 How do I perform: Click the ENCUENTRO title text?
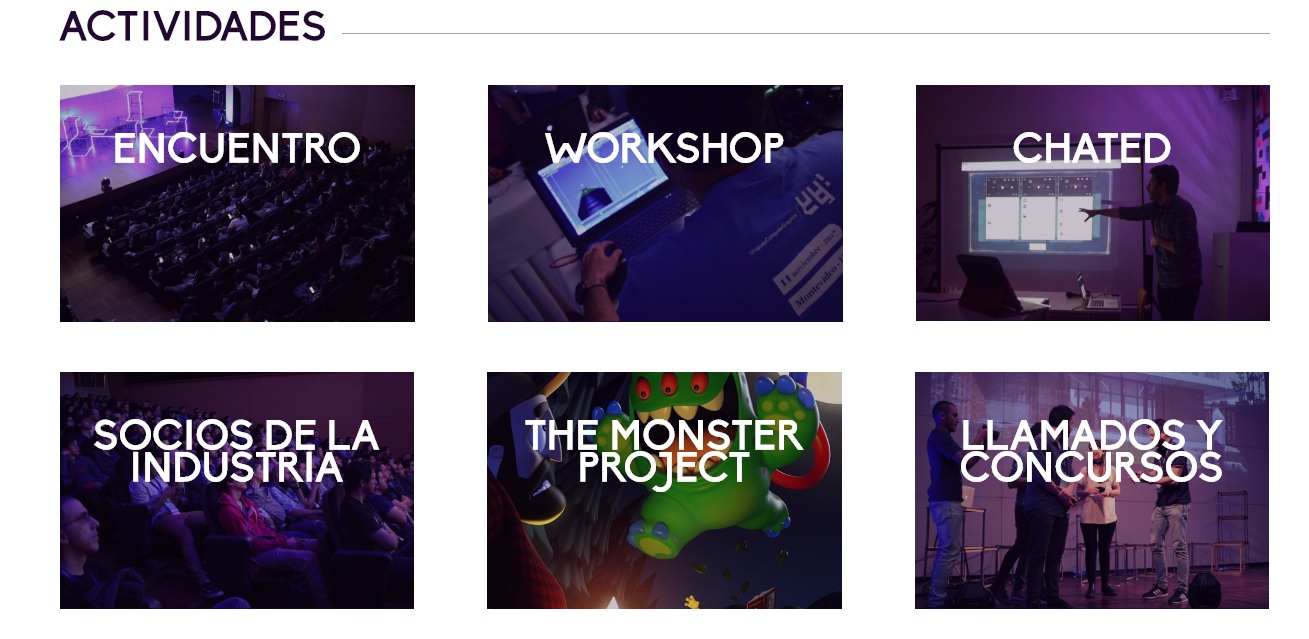(x=237, y=148)
